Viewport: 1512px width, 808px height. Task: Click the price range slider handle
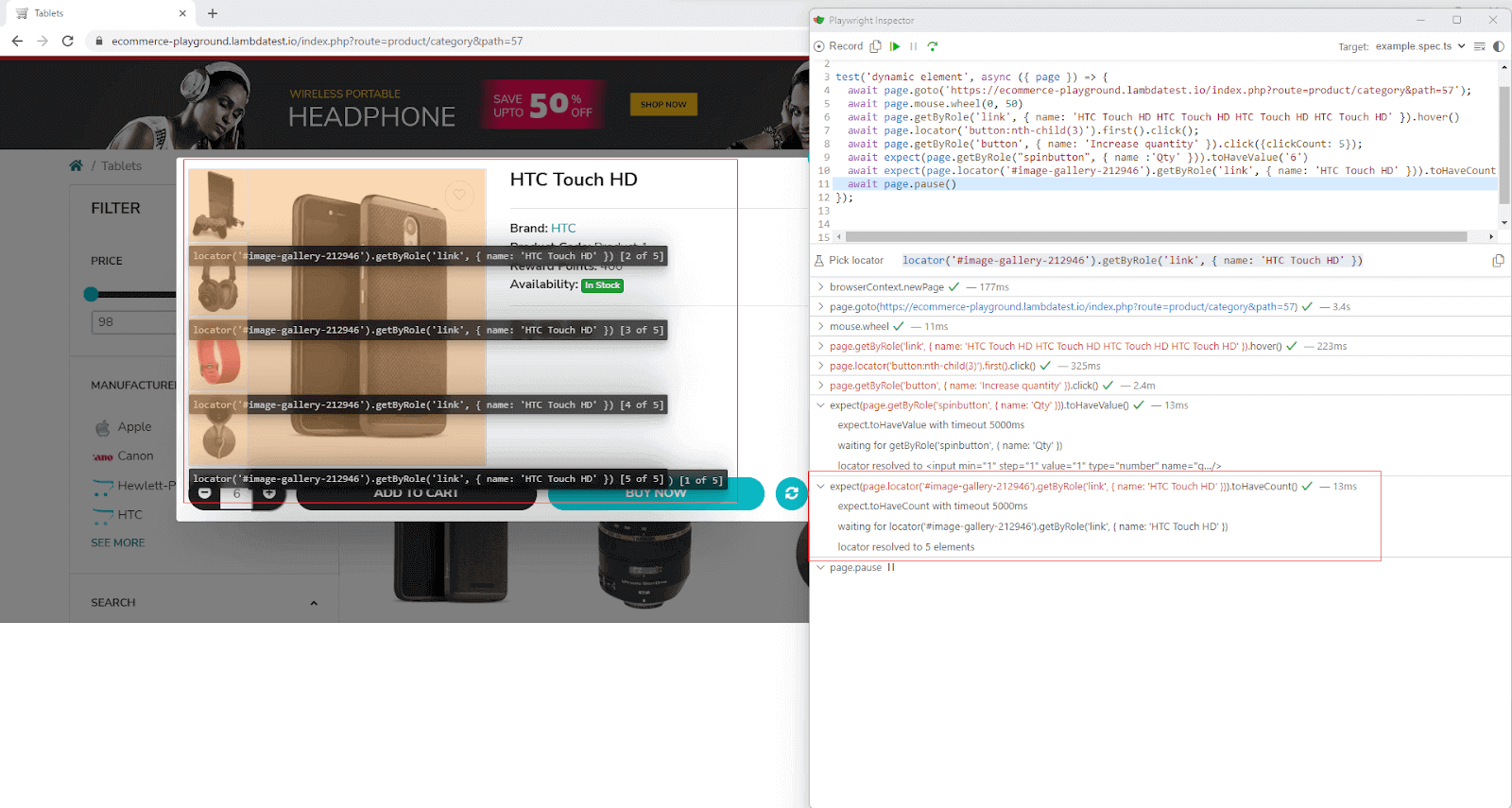(91, 294)
